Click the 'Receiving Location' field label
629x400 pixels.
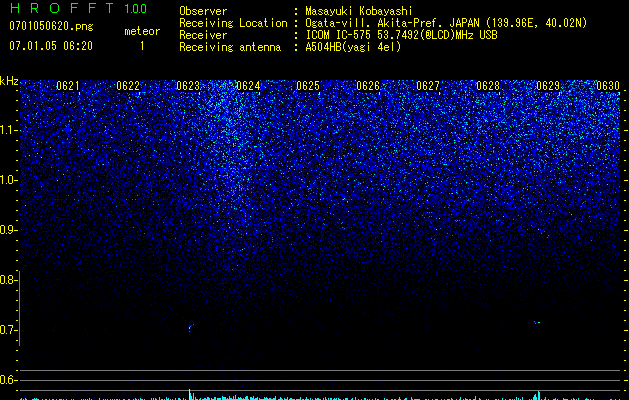pos(233,23)
